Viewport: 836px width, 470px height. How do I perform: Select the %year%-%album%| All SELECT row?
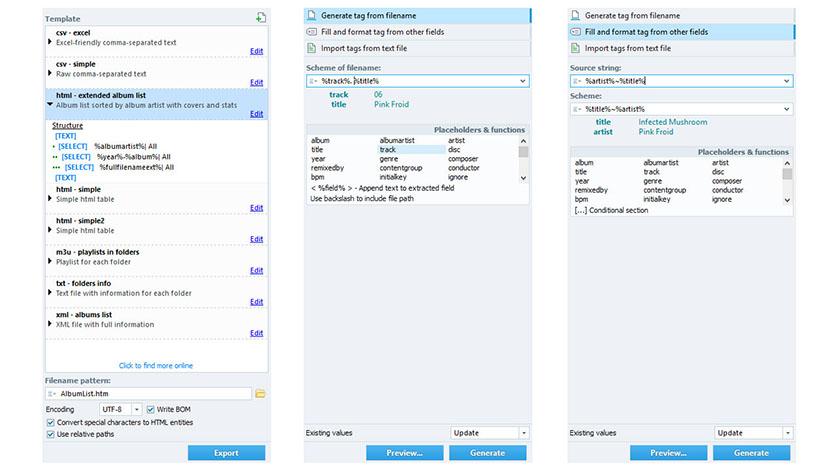click(x=111, y=157)
